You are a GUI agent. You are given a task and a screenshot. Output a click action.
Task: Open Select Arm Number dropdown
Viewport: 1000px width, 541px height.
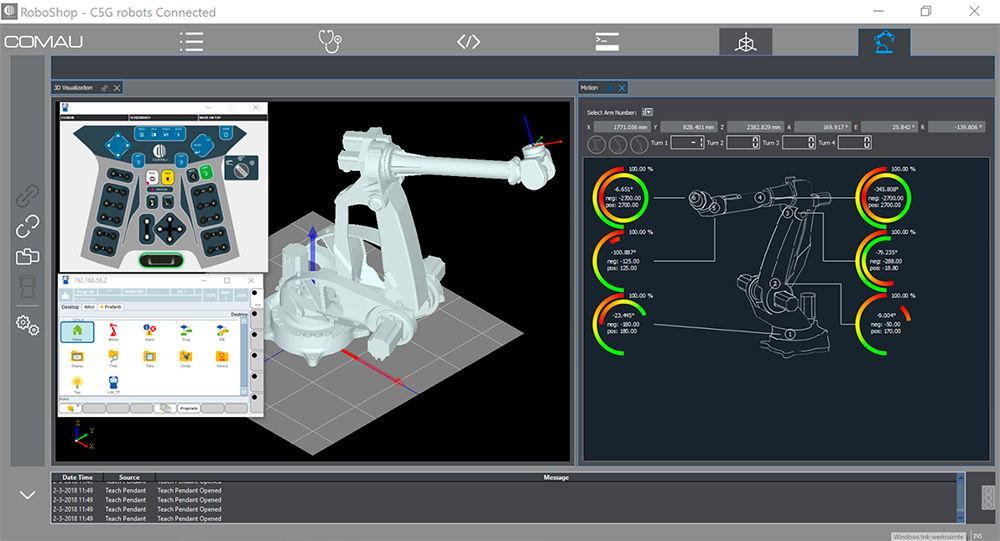tap(647, 112)
